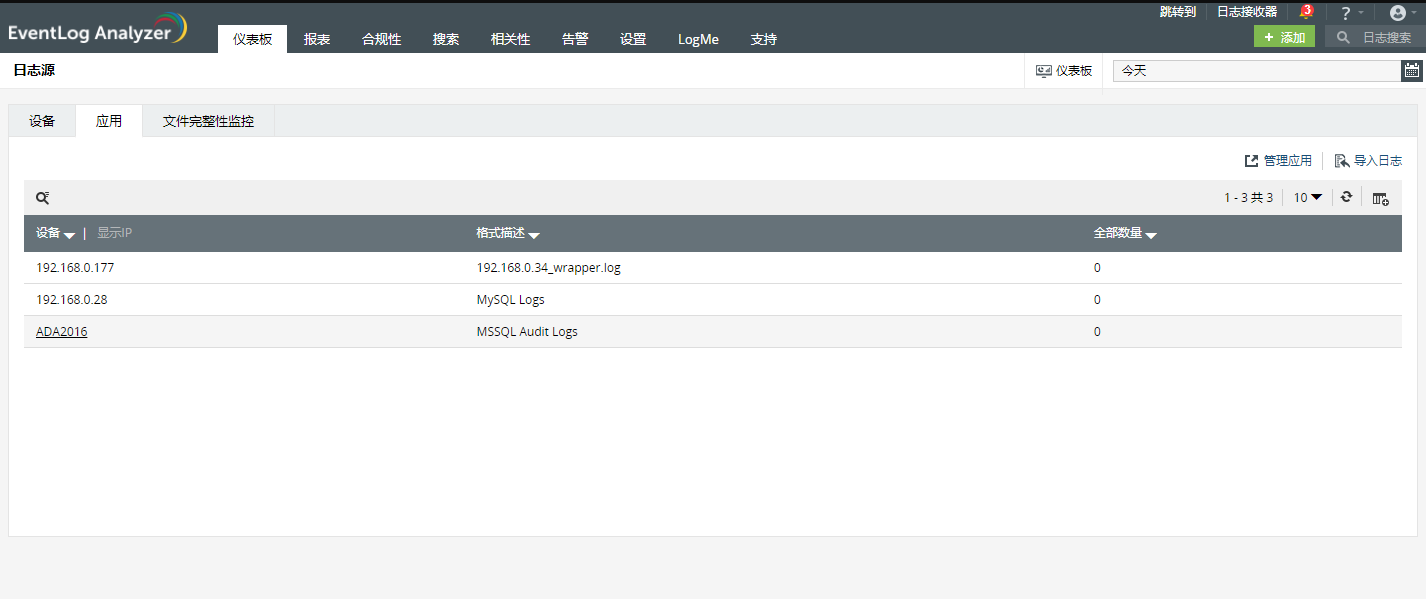
Task: Click the MSSQL Audit Logs cell
Action: point(527,331)
